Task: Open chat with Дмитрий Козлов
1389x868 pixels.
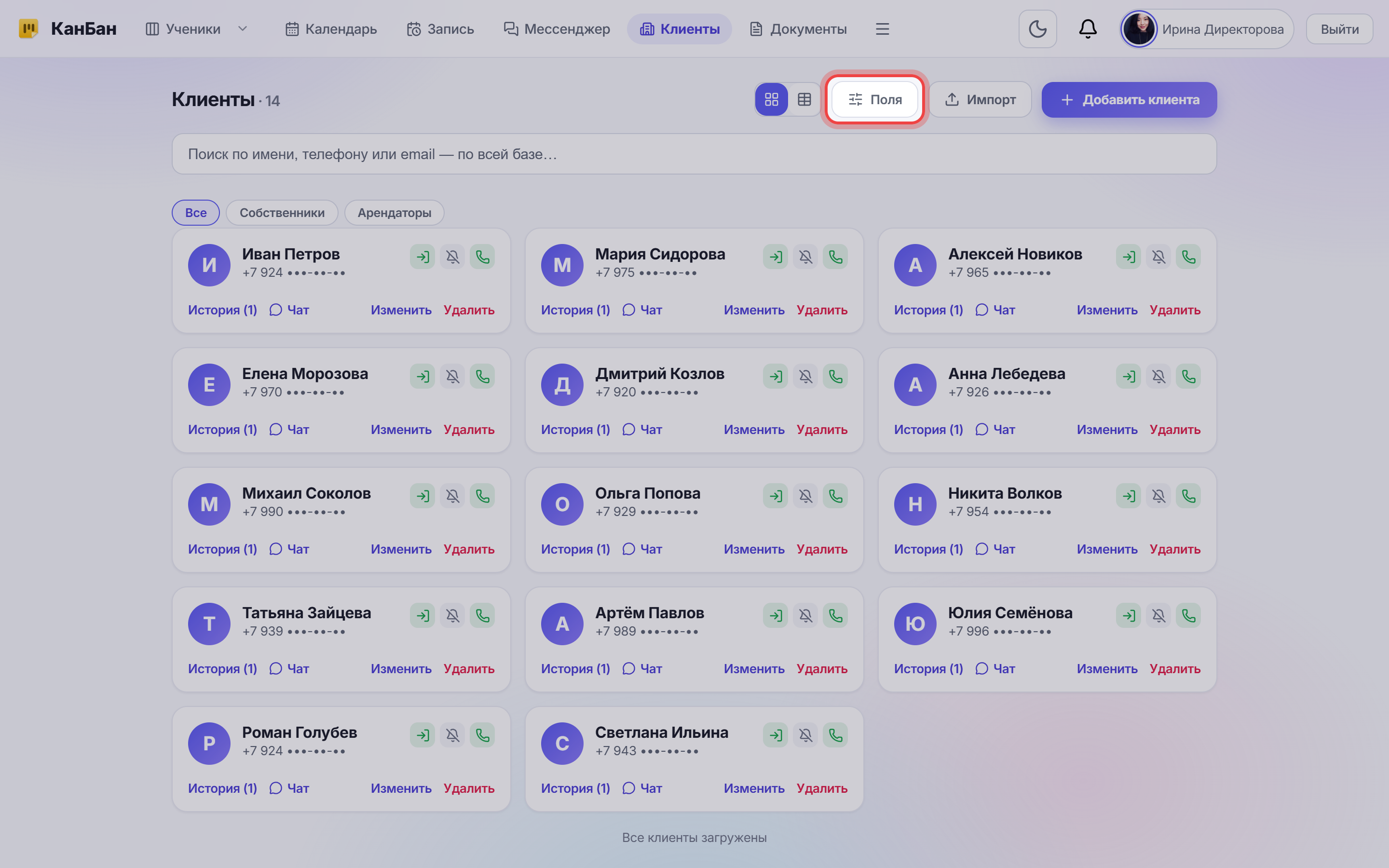Action: point(642,429)
